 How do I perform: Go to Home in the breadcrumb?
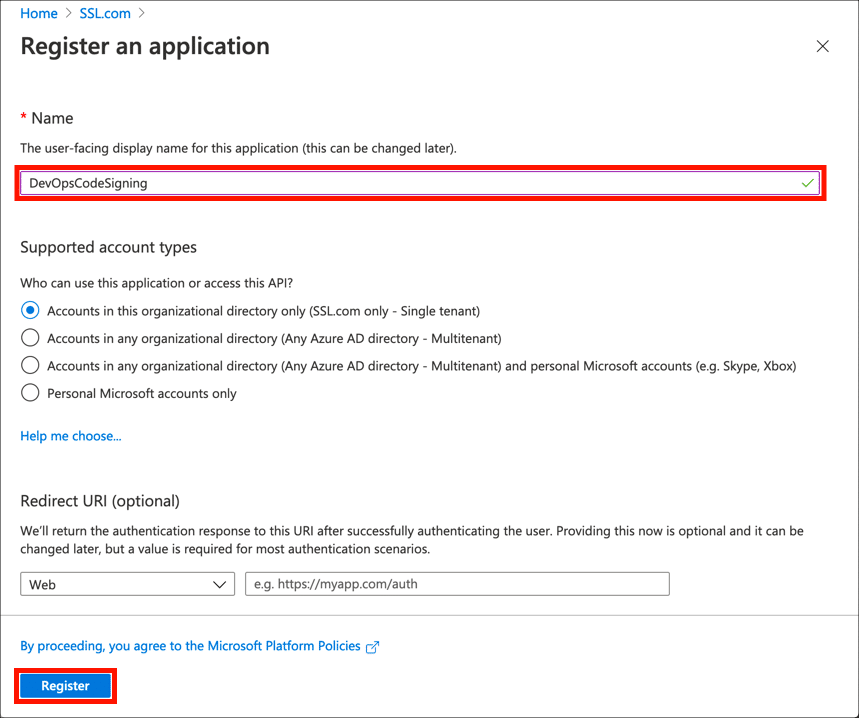coord(39,14)
